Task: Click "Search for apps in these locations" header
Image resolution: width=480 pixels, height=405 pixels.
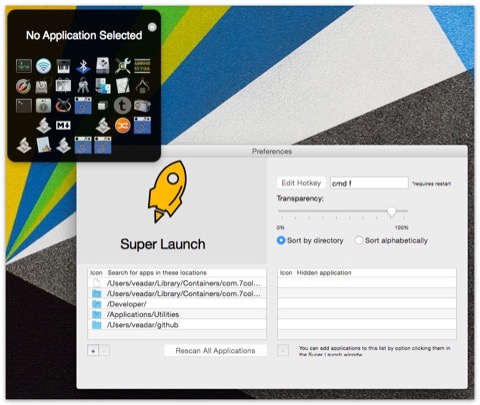Action: (157, 273)
